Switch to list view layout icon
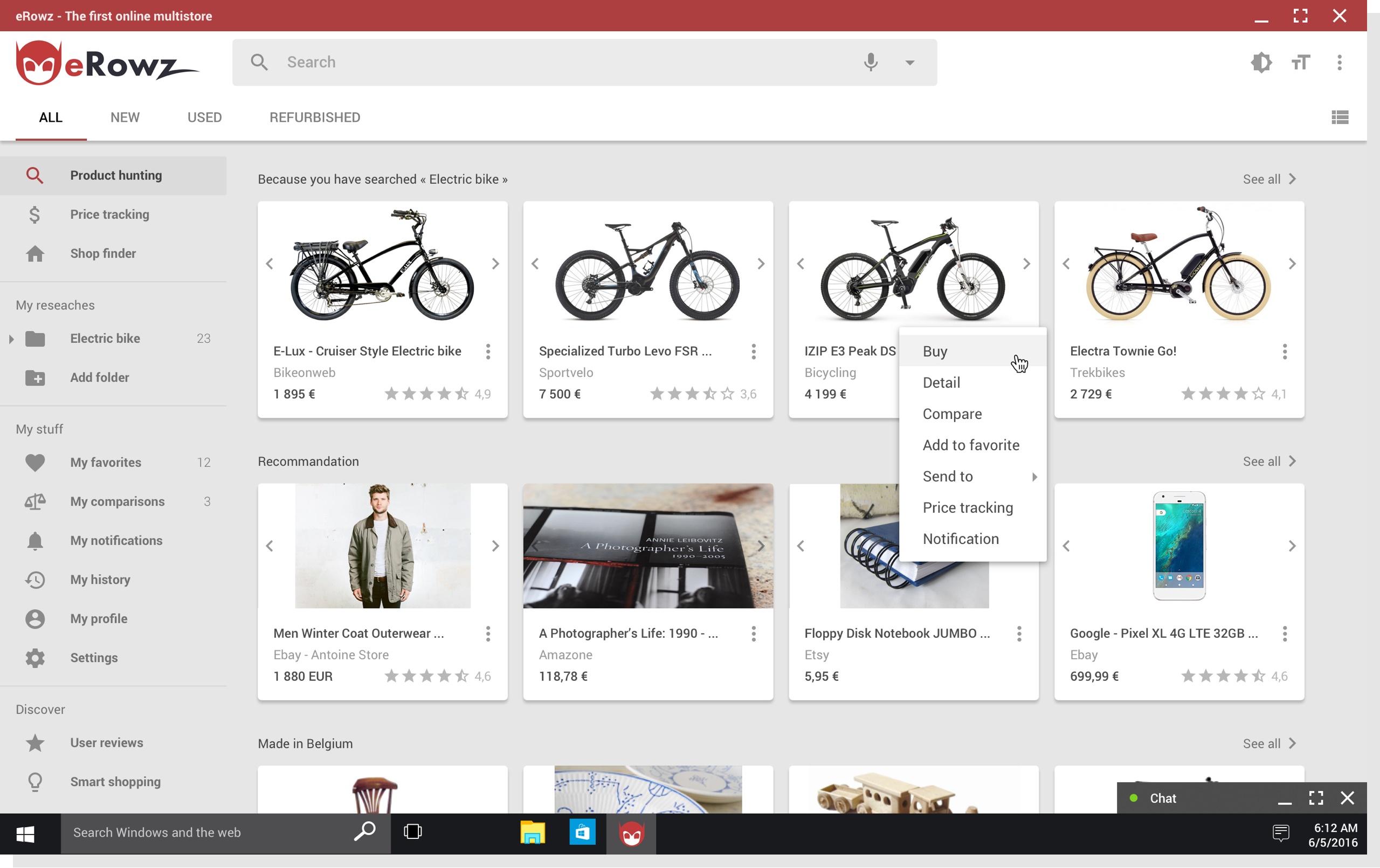The width and height of the screenshot is (1380, 868). pos(1340,117)
